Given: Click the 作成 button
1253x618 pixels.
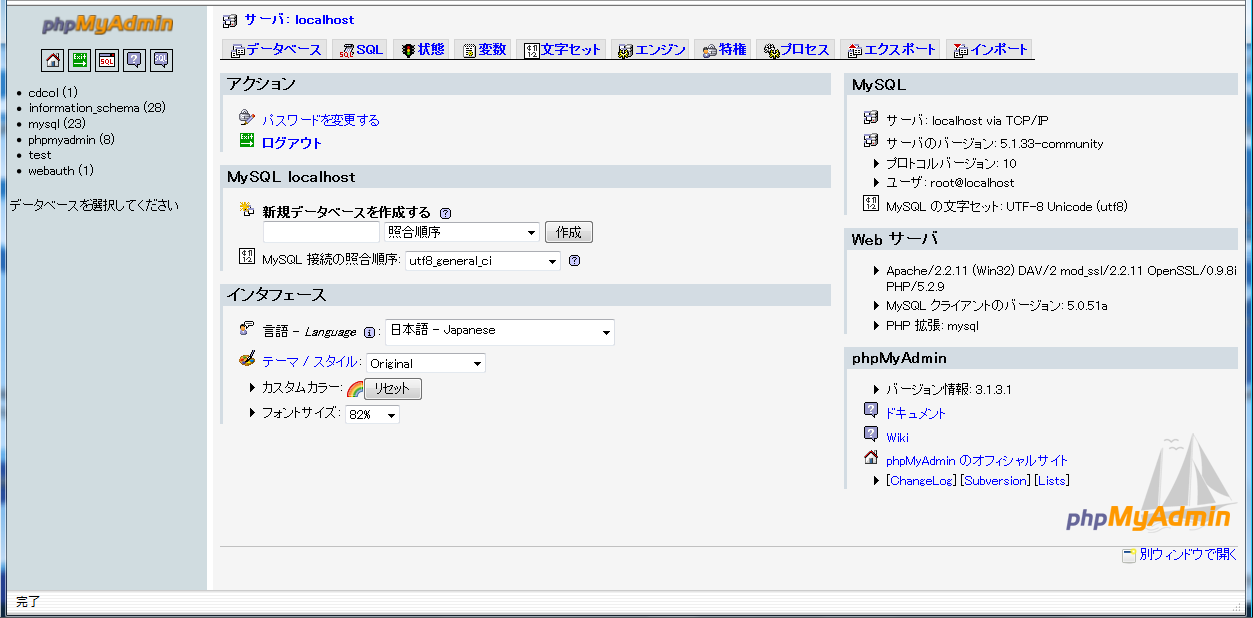Looking at the screenshot, I should [x=569, y=232].
